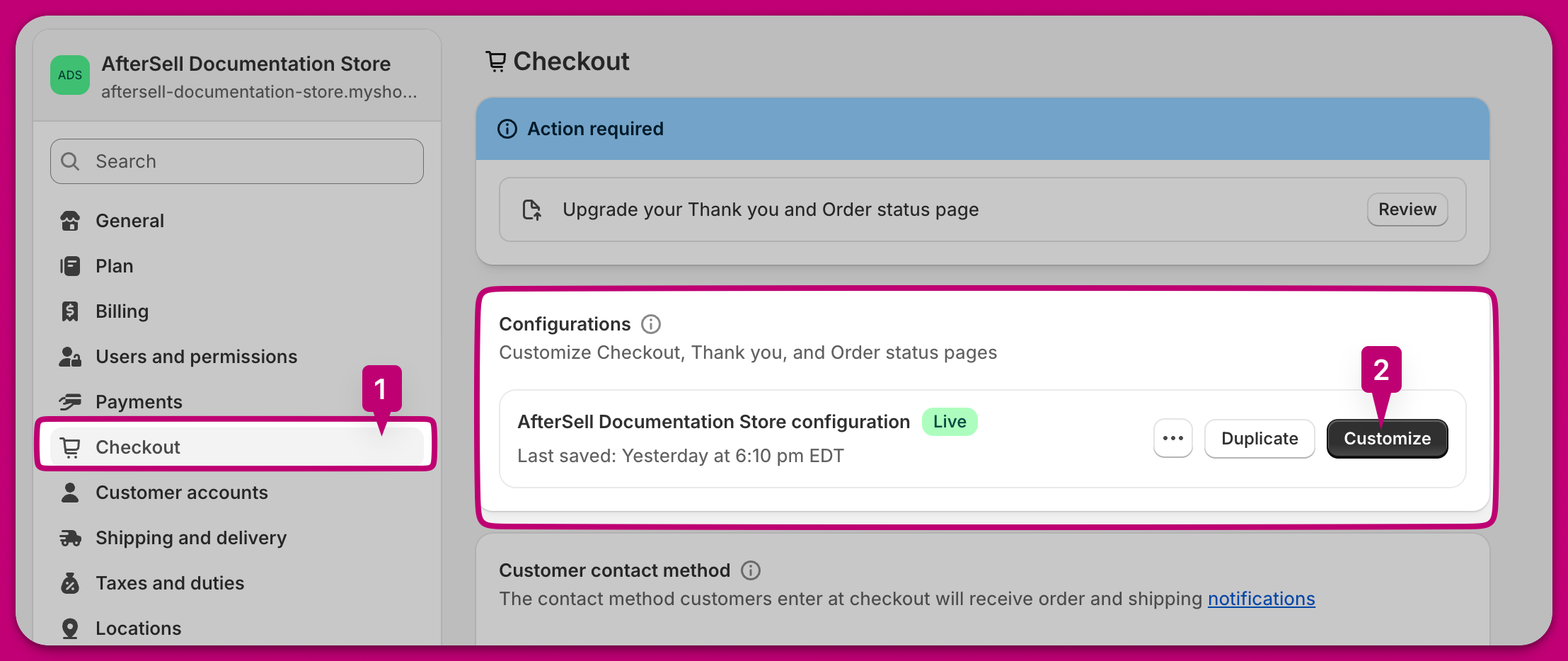Viewport: 1568px width, 661px height.
Task: Click the cart icon beside Checkout heading
Action: (496, 62)
